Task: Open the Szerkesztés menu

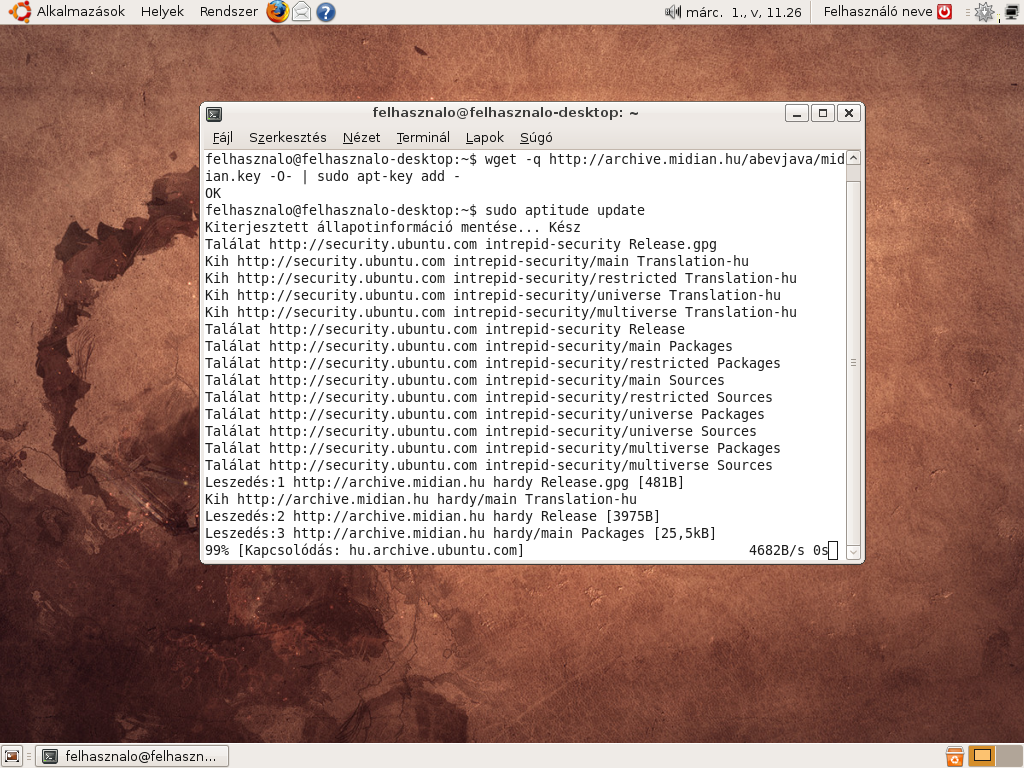Action: [287, 137]
